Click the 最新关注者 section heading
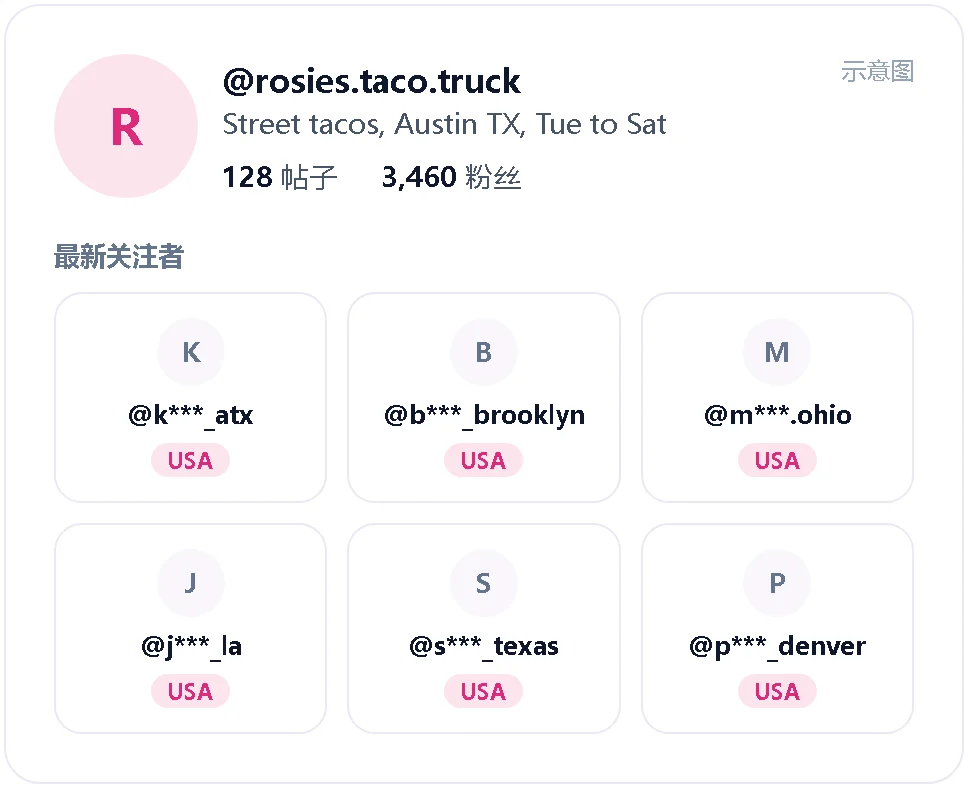Image resolution: width=968 pixels, height=788 pixels. pyautogui.click(x=119, y=256)
